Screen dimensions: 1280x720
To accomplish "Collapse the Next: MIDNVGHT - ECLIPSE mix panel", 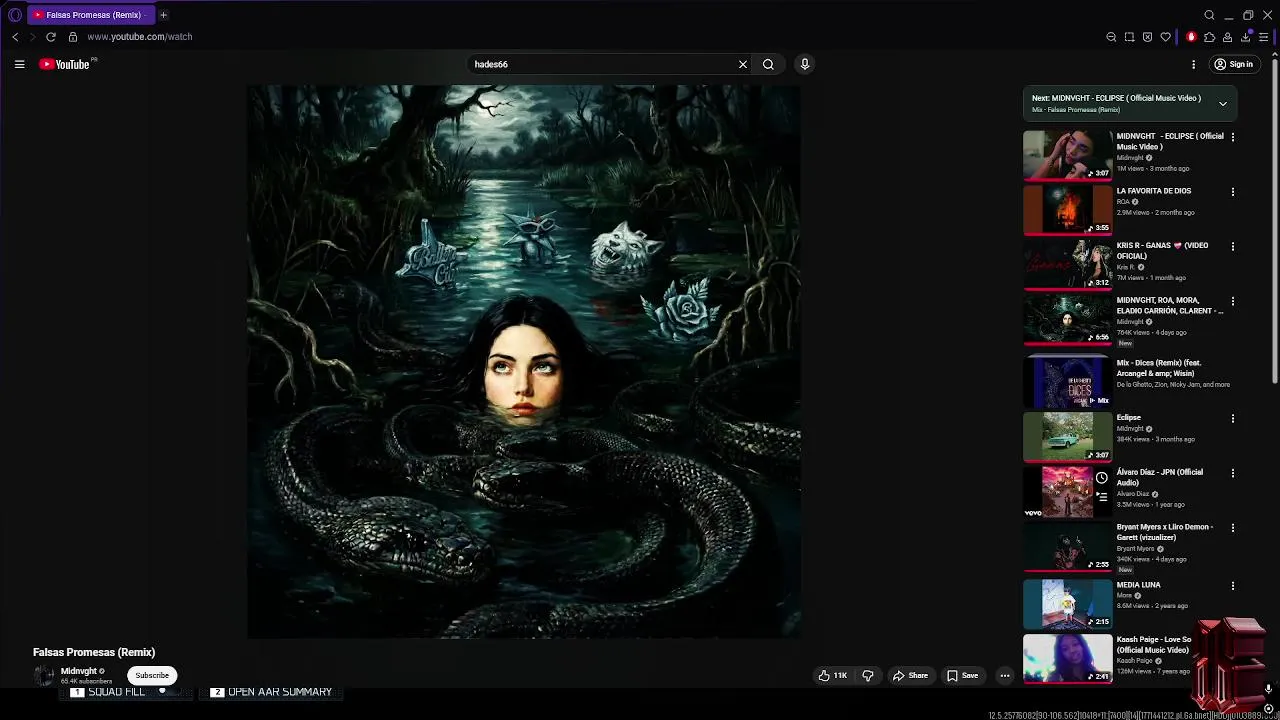I will [1222, 103].
